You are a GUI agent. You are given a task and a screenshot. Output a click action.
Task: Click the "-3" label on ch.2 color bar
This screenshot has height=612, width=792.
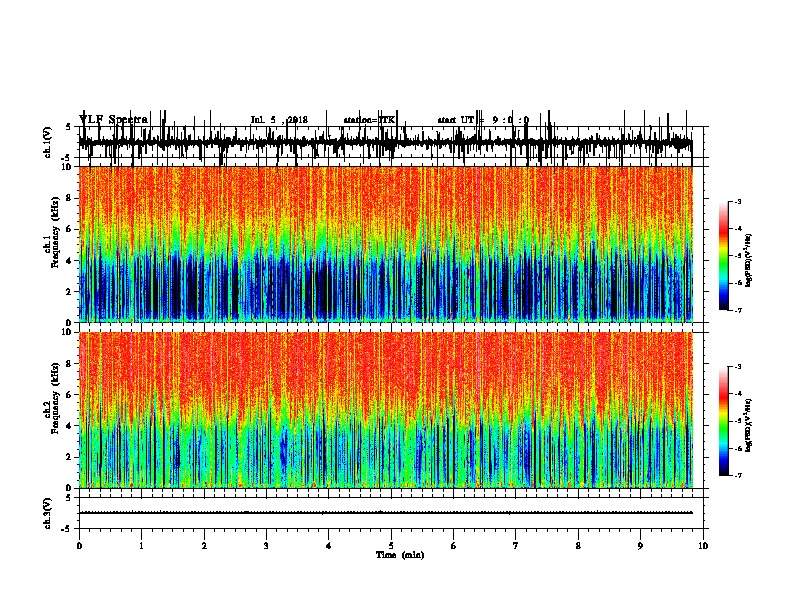pyautogui.click(x=737, y=367)
